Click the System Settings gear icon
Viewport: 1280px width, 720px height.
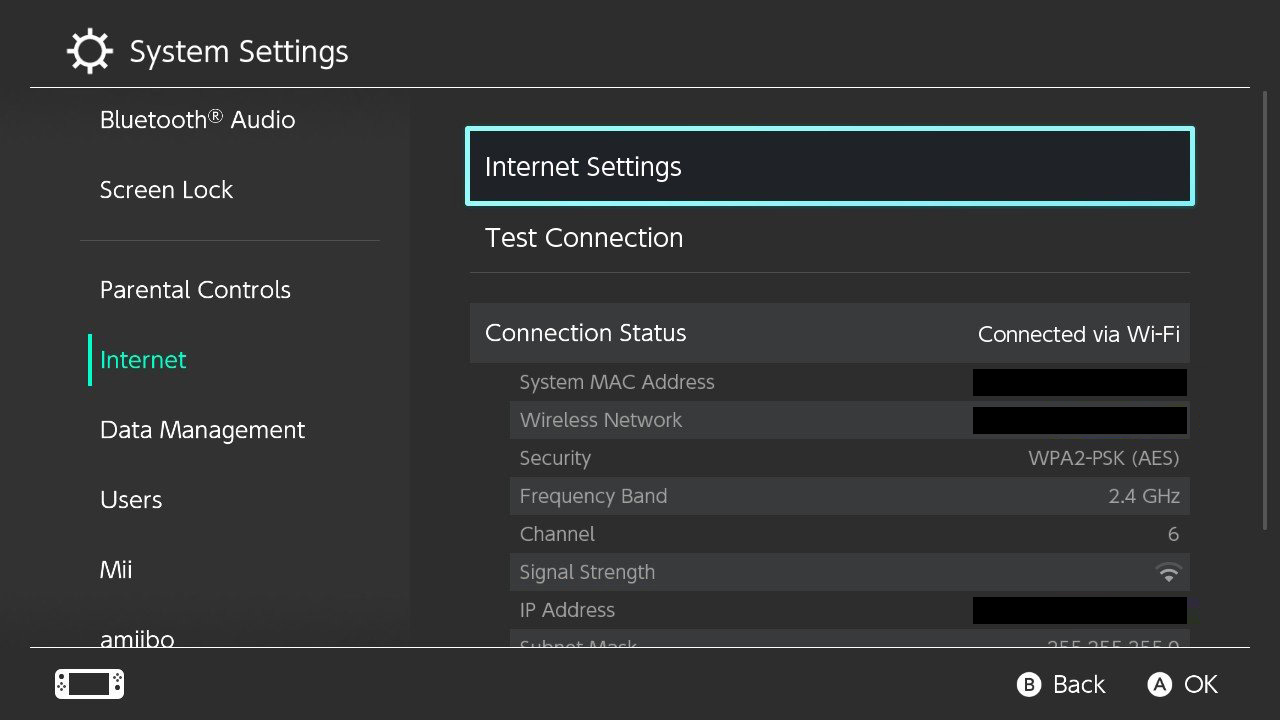point(89,51)
